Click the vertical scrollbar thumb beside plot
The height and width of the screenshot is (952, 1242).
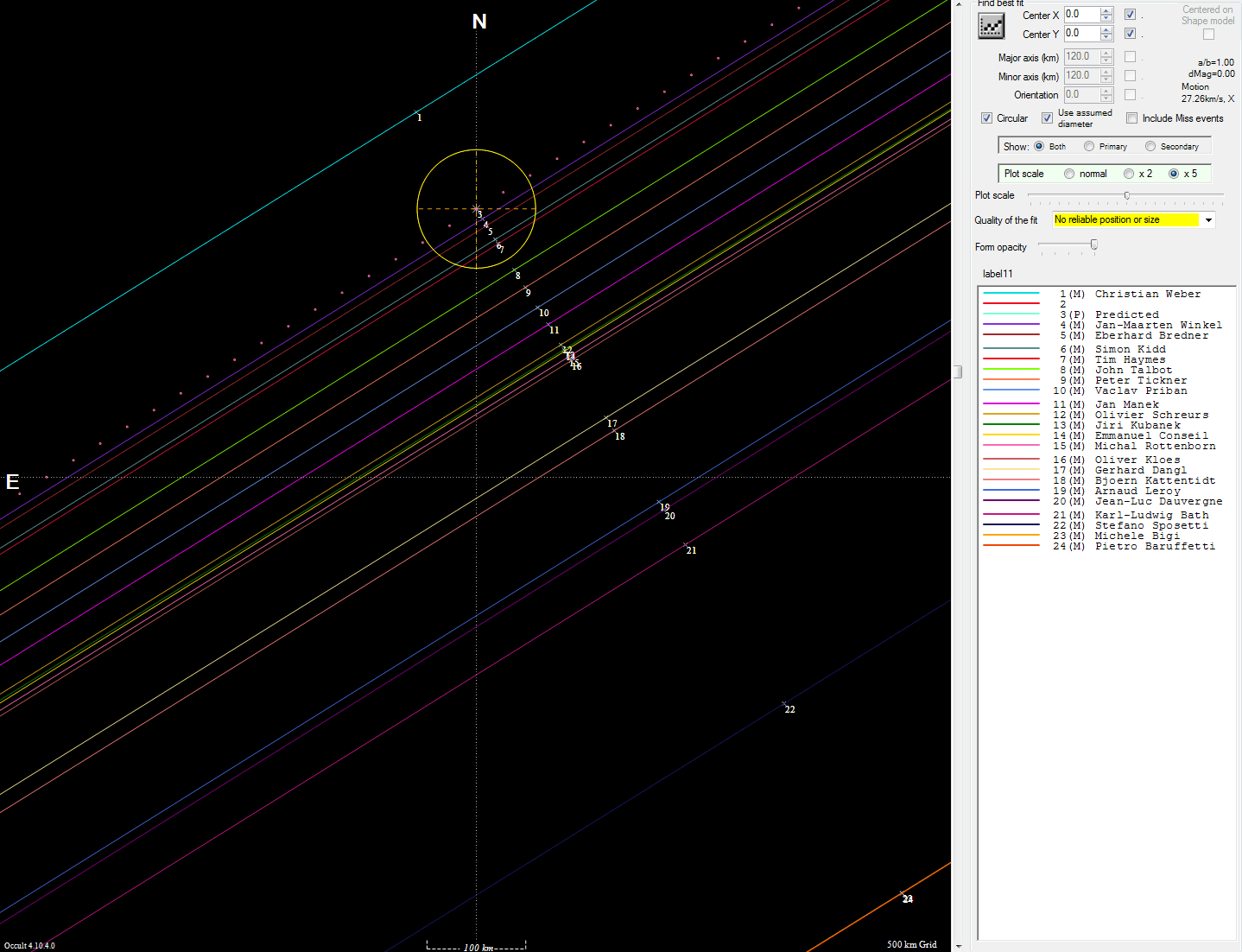point(958,371)
